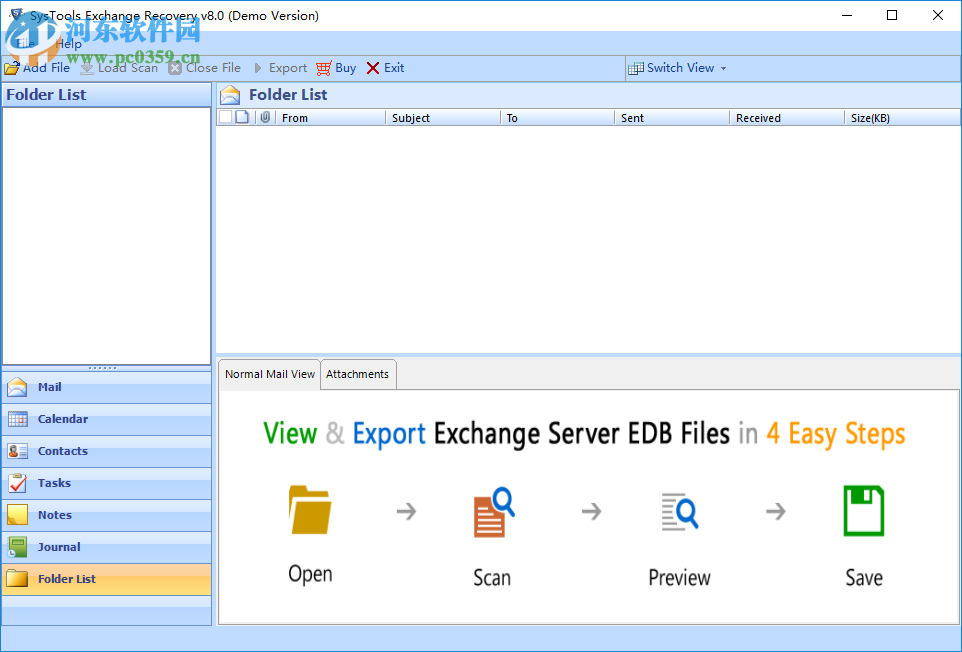Toggle the select-all checkbox in message list
Viewport: 962px width, 652px height.
coord(227,117)
